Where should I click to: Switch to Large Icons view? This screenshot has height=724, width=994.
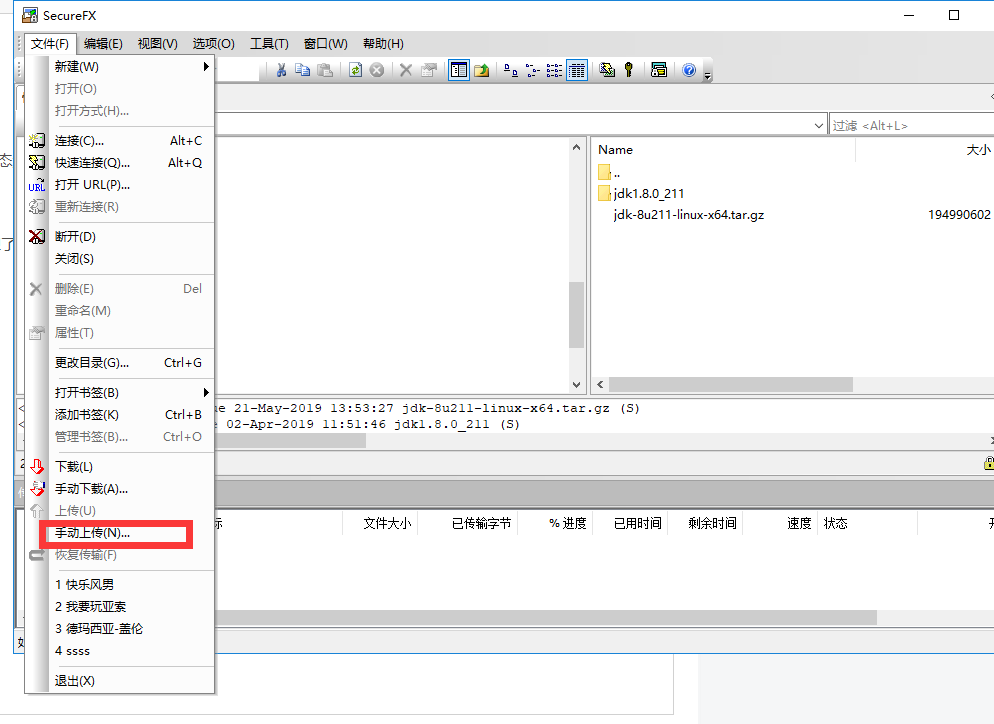click(510, 70)
